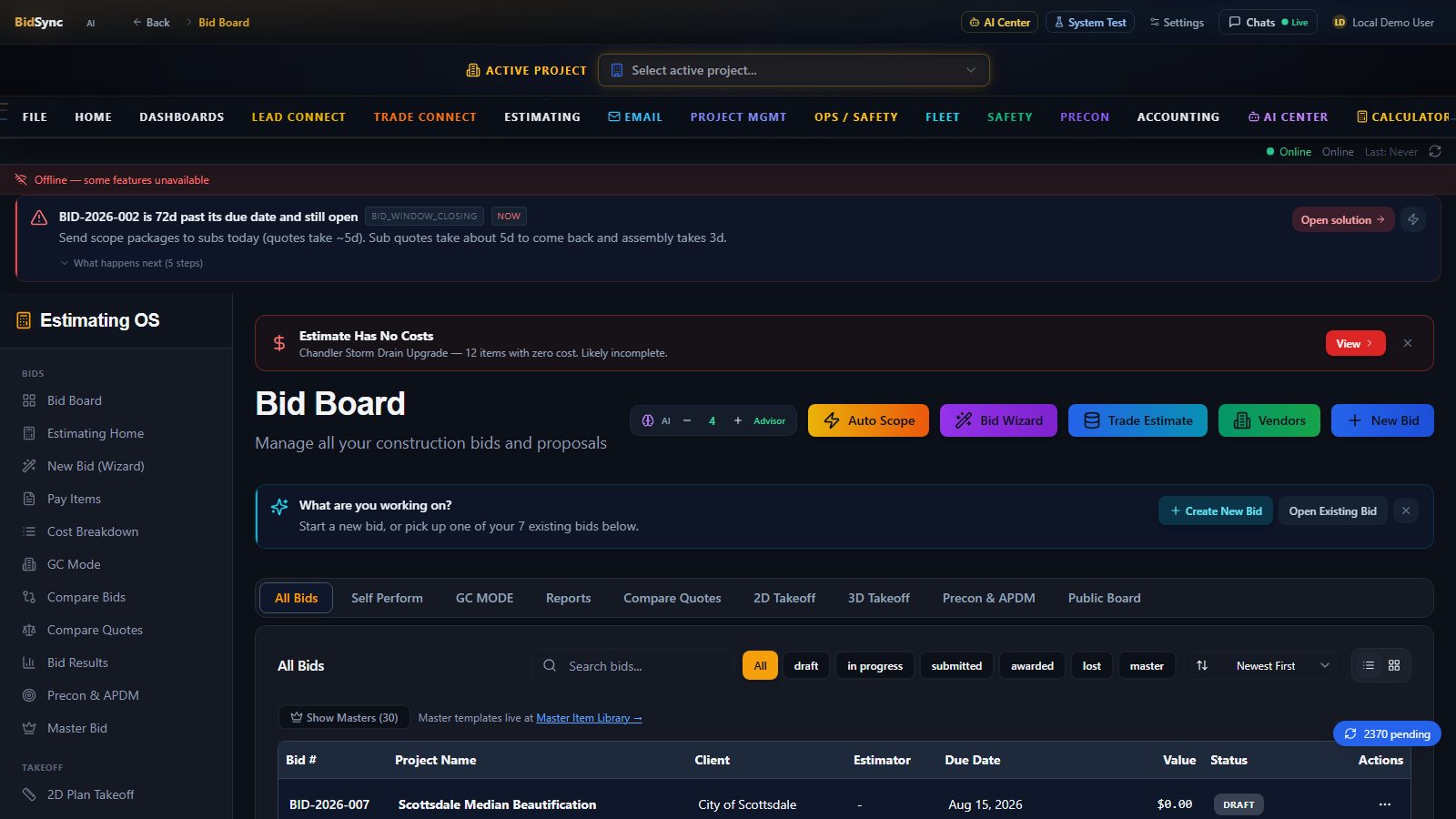Viewport: 1456px width, 819px height.
Task: Filter bids by lost status
Action: pyautogui.click(x=1091, y=665)
